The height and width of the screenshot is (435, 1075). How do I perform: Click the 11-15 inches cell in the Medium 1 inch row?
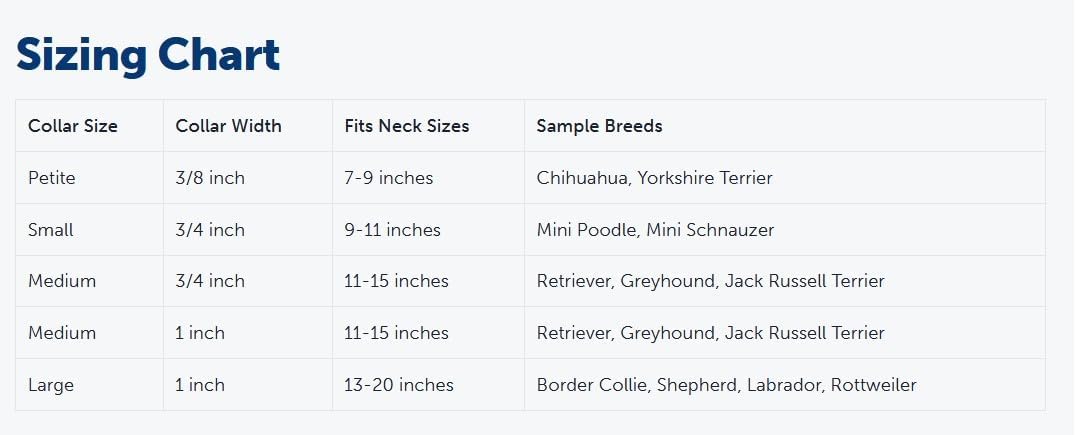(x=396, y=333)
